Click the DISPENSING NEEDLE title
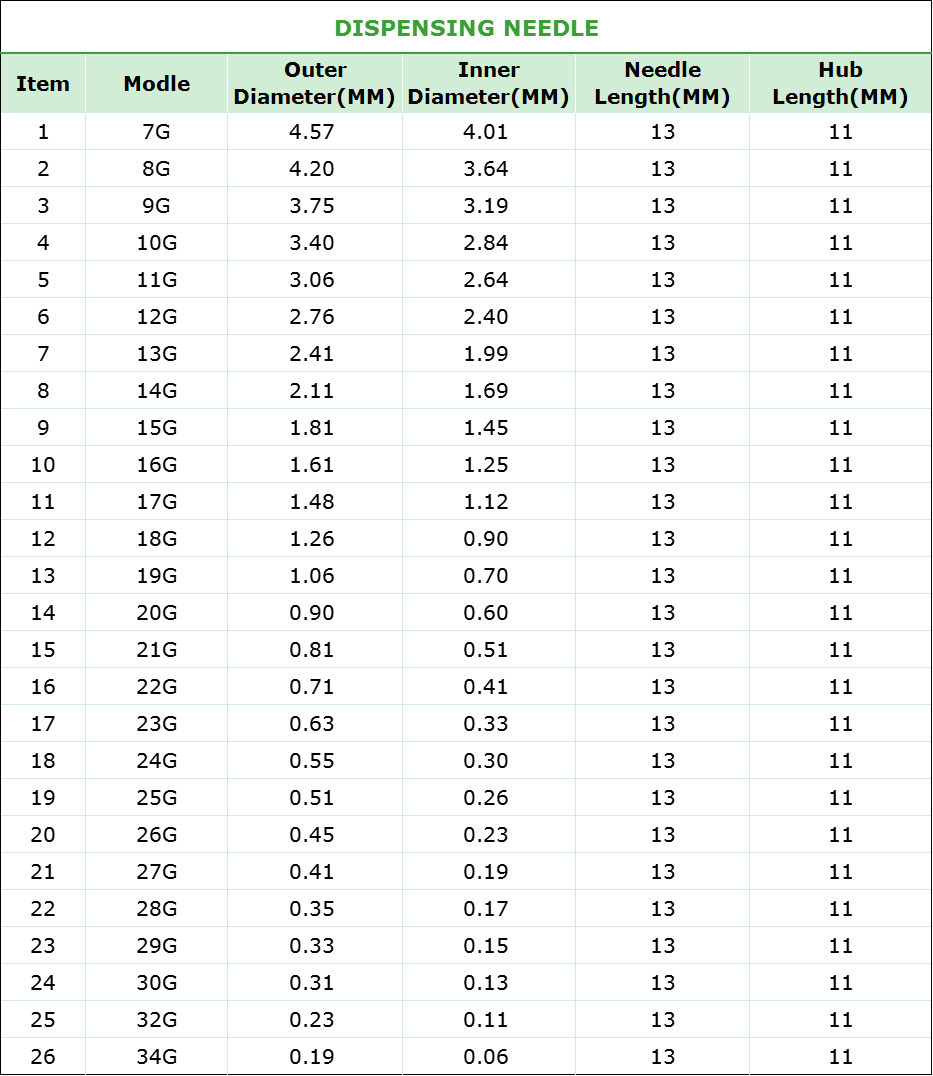The image size is (933, 1076). [466, 28]
